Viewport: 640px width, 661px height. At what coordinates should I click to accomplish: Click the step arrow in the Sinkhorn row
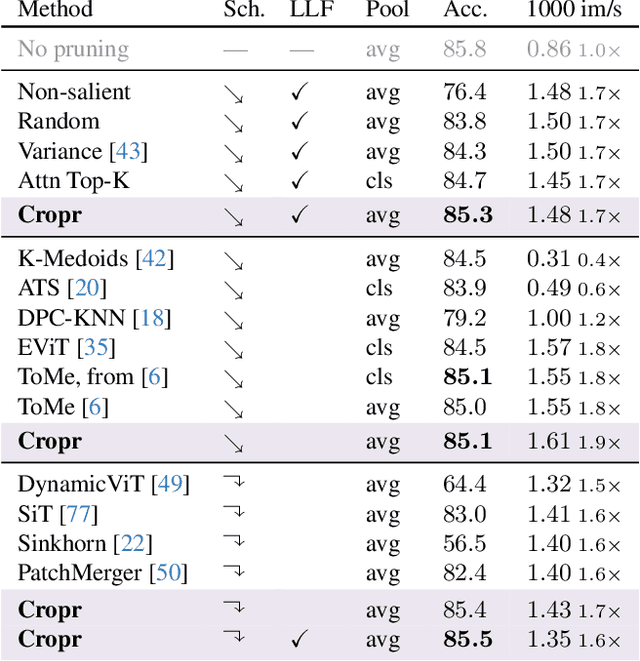[234, 543]
